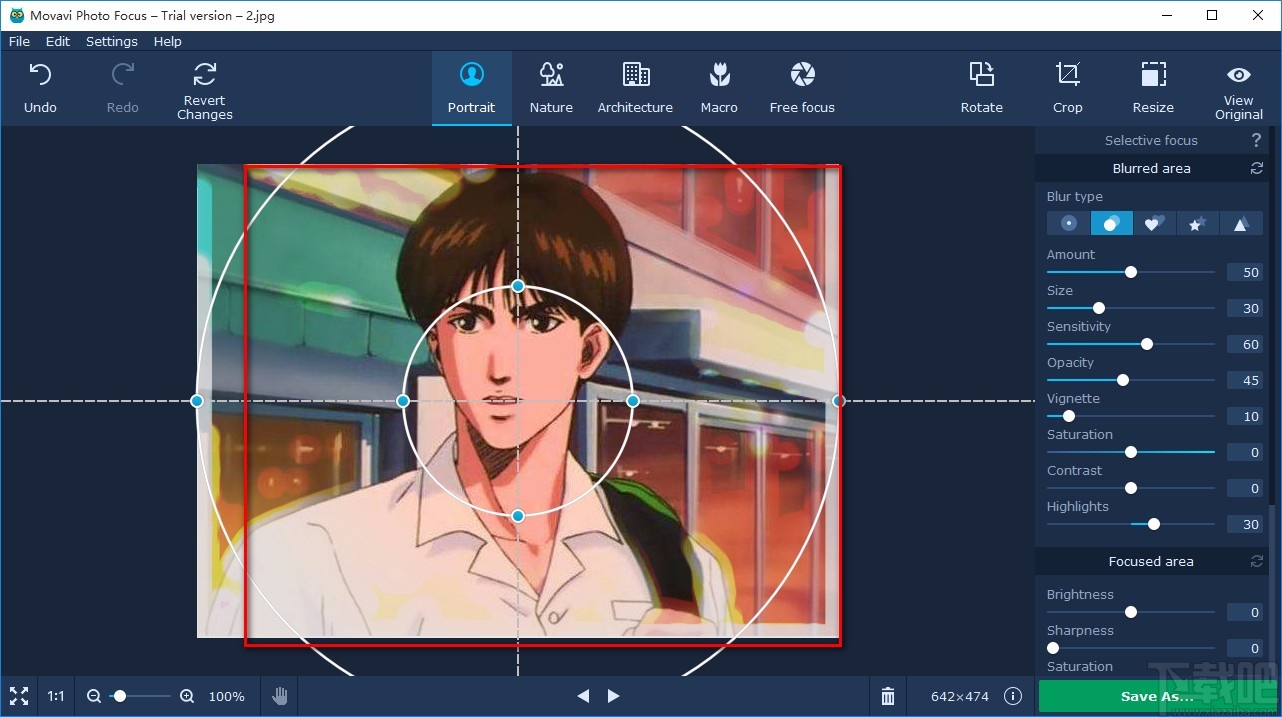Screen dimensions: 1282x717
Task: Click the zoom in magnifier icon
Action: coord(187,696)
